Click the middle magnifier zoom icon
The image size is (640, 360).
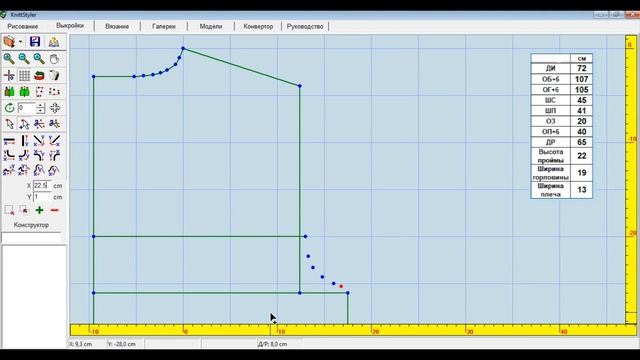24,59
